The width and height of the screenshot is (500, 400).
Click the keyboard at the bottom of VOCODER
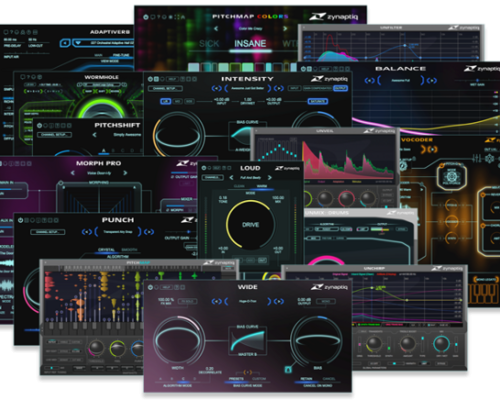tap(484, 294)
